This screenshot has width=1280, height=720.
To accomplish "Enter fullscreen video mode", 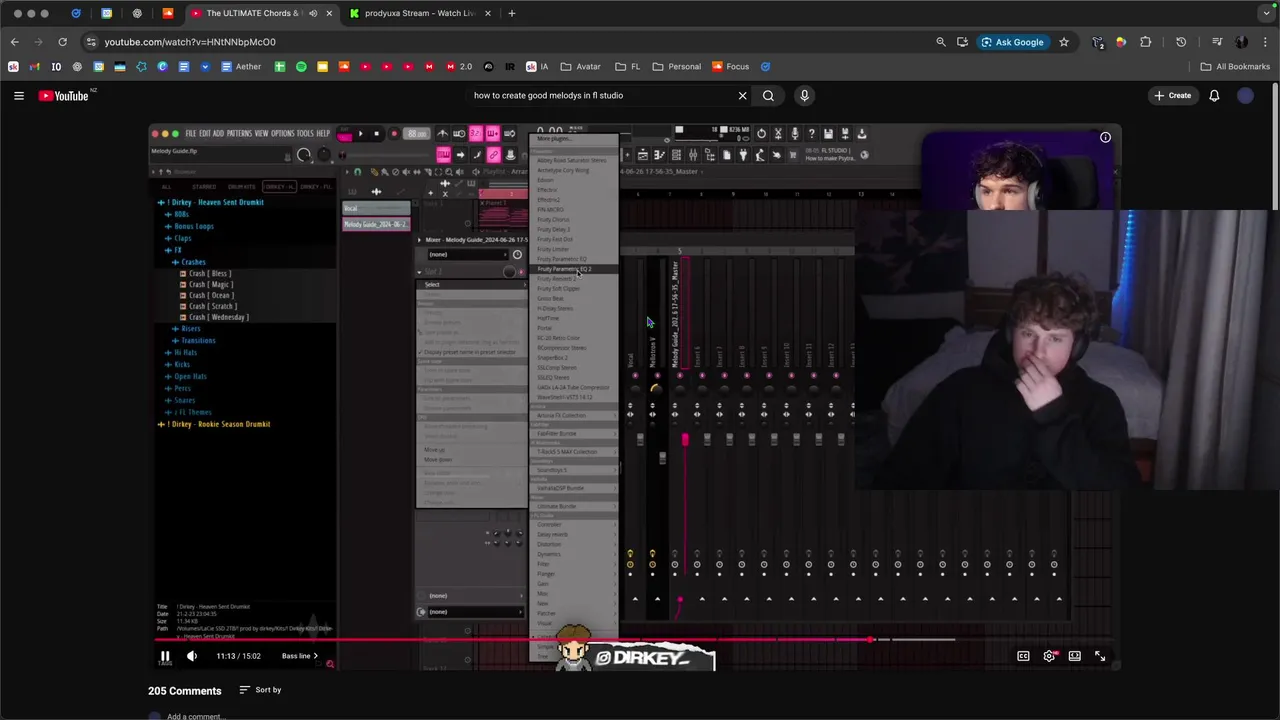I will point(1100,656).
